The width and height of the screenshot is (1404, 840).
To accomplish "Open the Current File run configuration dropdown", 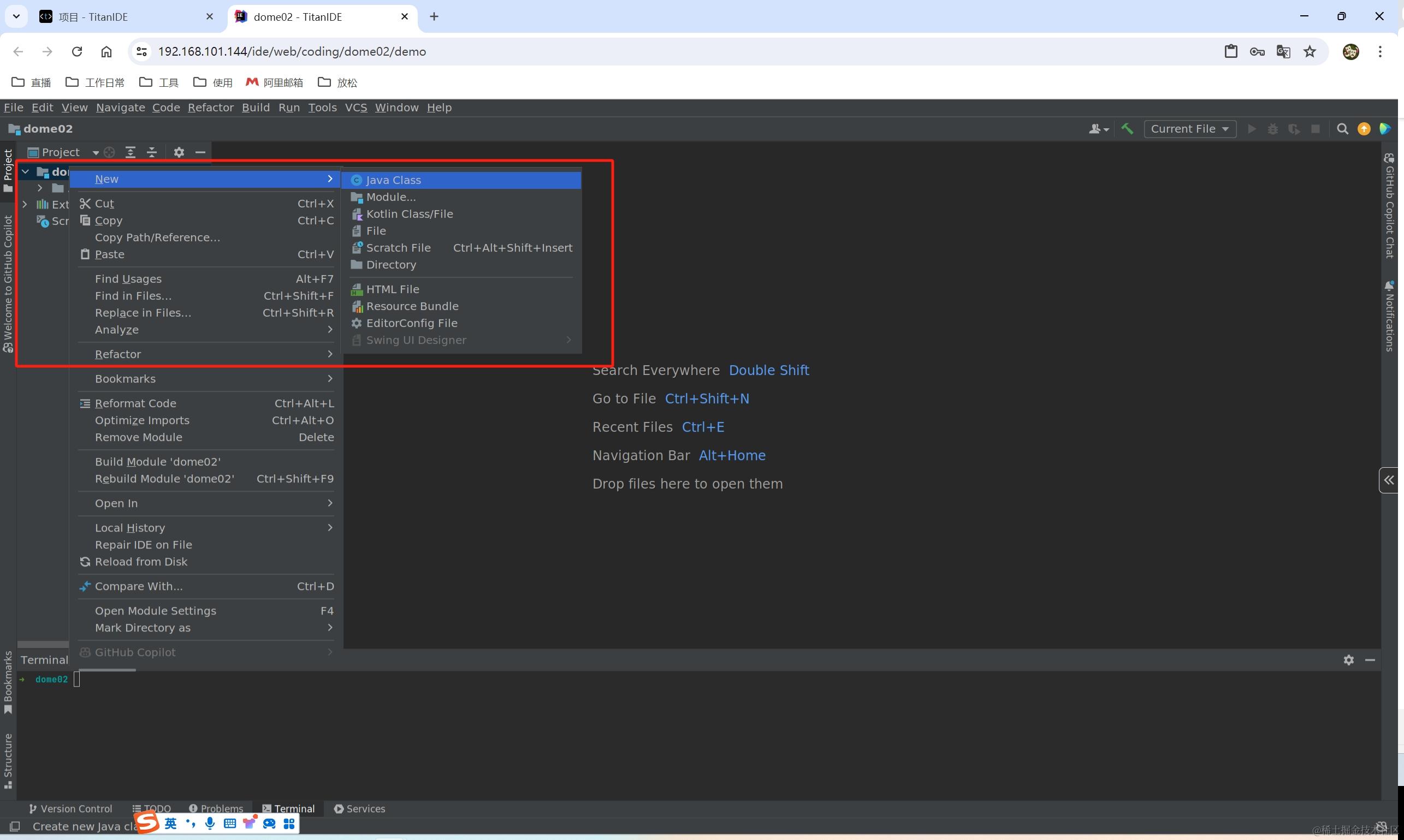I will [x=1189, y=129].
